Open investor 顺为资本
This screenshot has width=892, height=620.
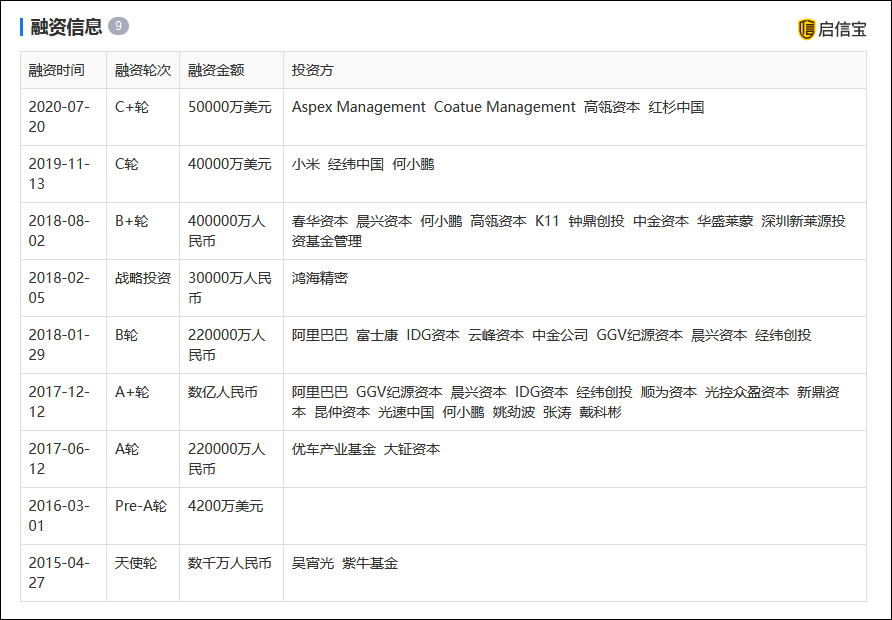tap(668, 391)
